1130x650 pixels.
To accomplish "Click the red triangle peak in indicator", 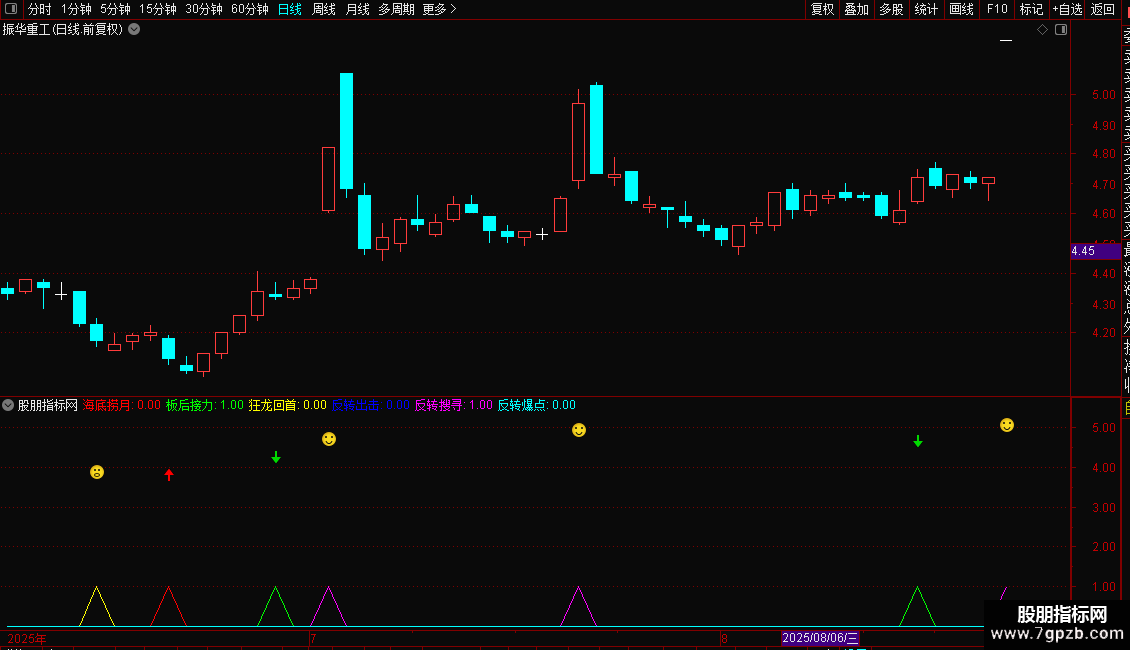I will (169, 589).
